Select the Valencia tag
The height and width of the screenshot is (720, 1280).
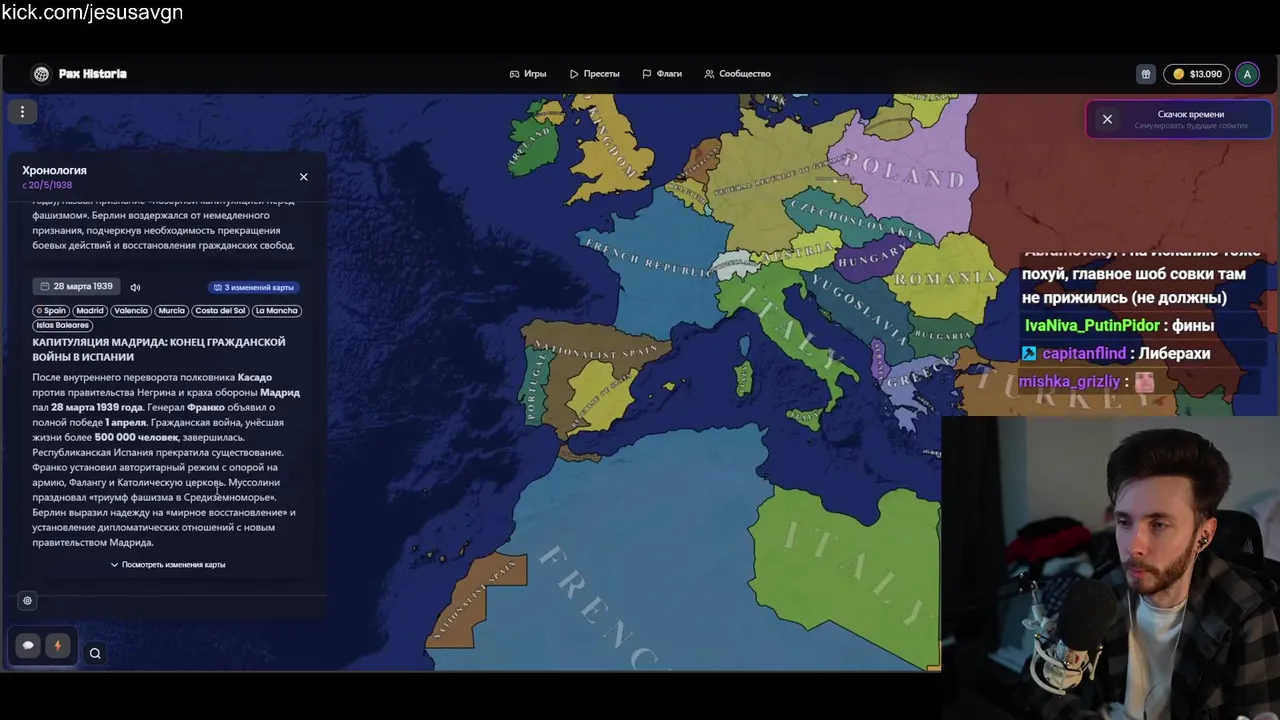(x=131, y=311)
